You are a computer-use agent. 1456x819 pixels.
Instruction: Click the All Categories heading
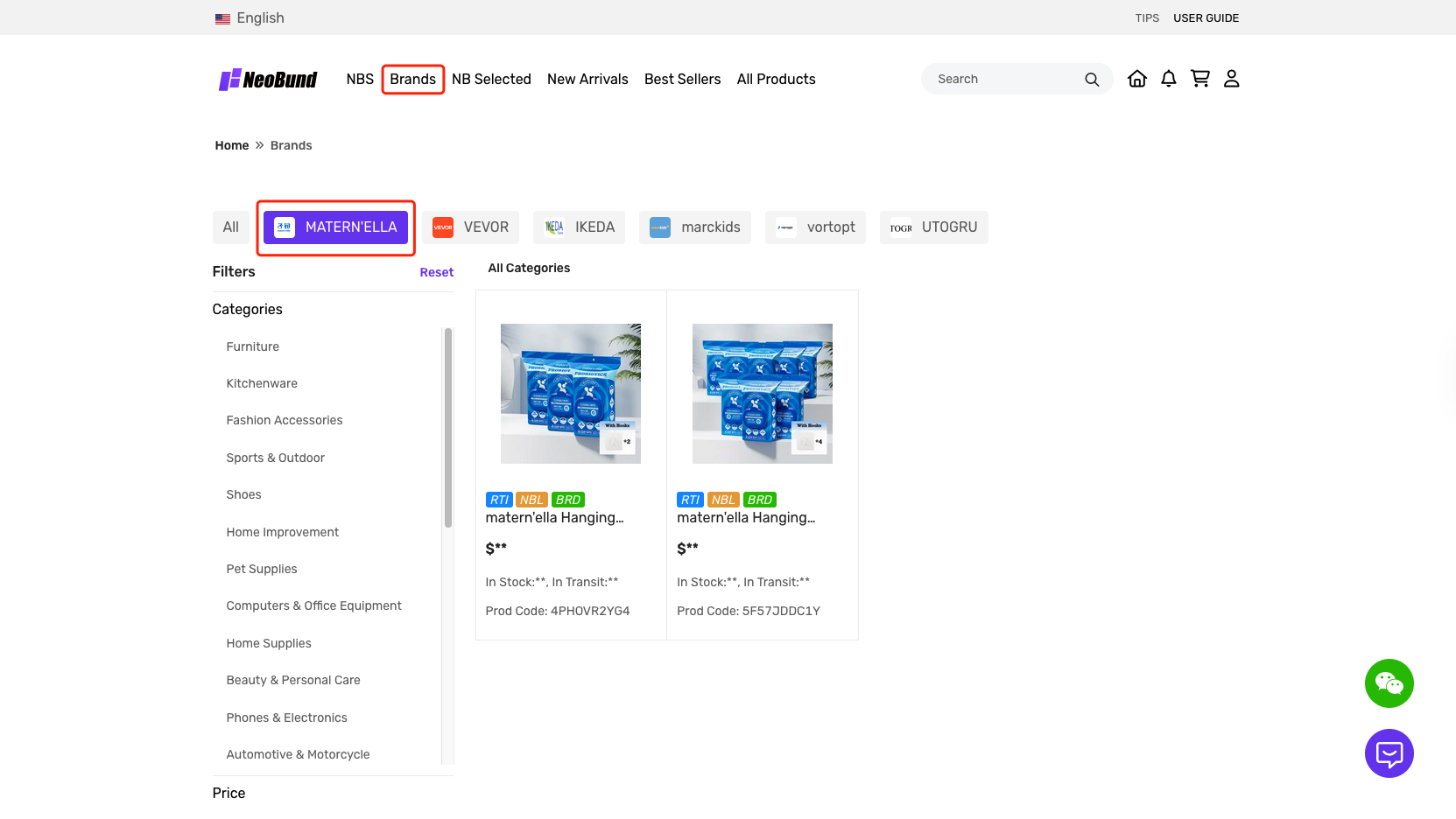pos(529,268)
